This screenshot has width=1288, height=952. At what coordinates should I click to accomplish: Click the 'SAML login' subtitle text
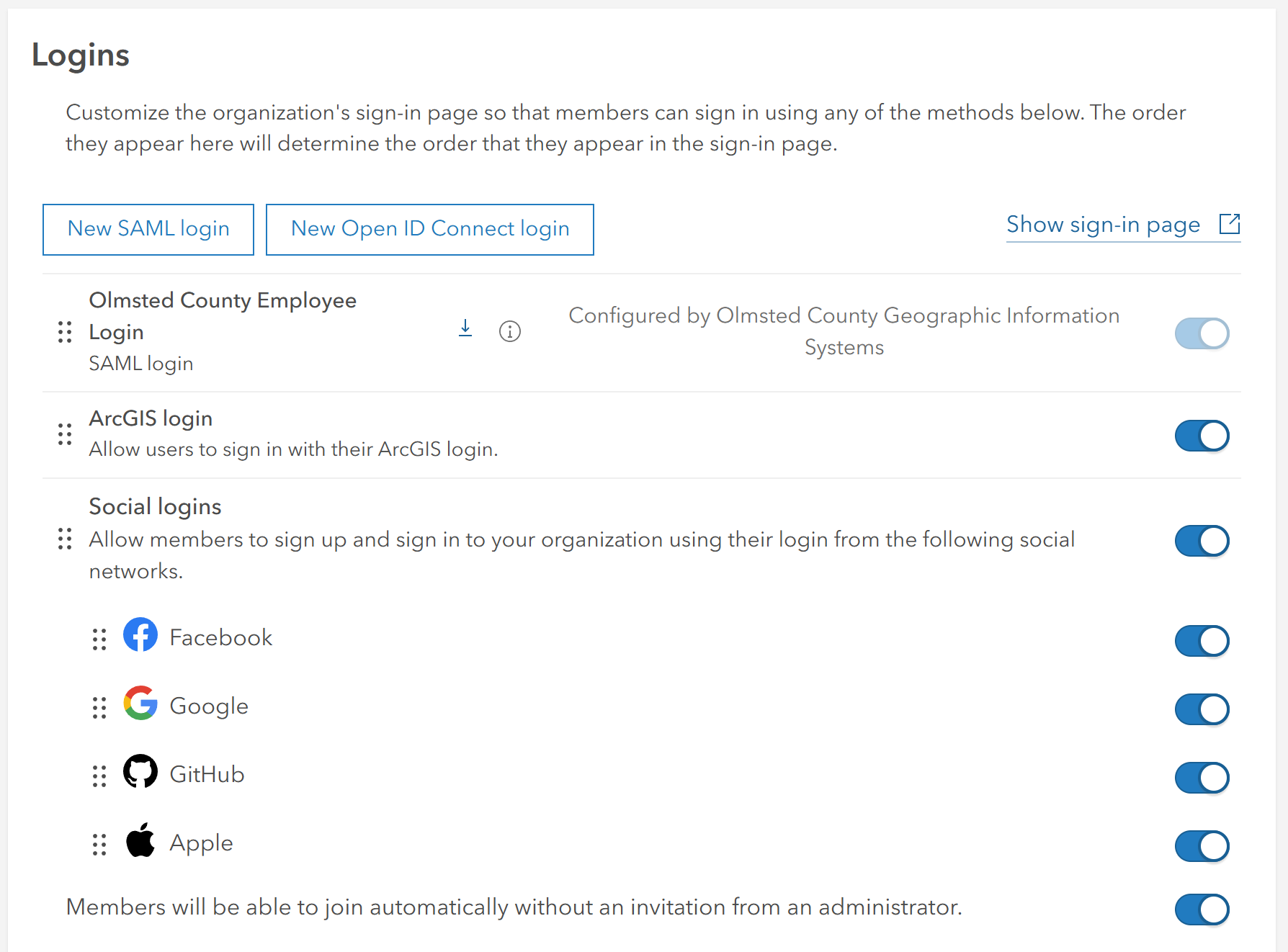[141, 364]
